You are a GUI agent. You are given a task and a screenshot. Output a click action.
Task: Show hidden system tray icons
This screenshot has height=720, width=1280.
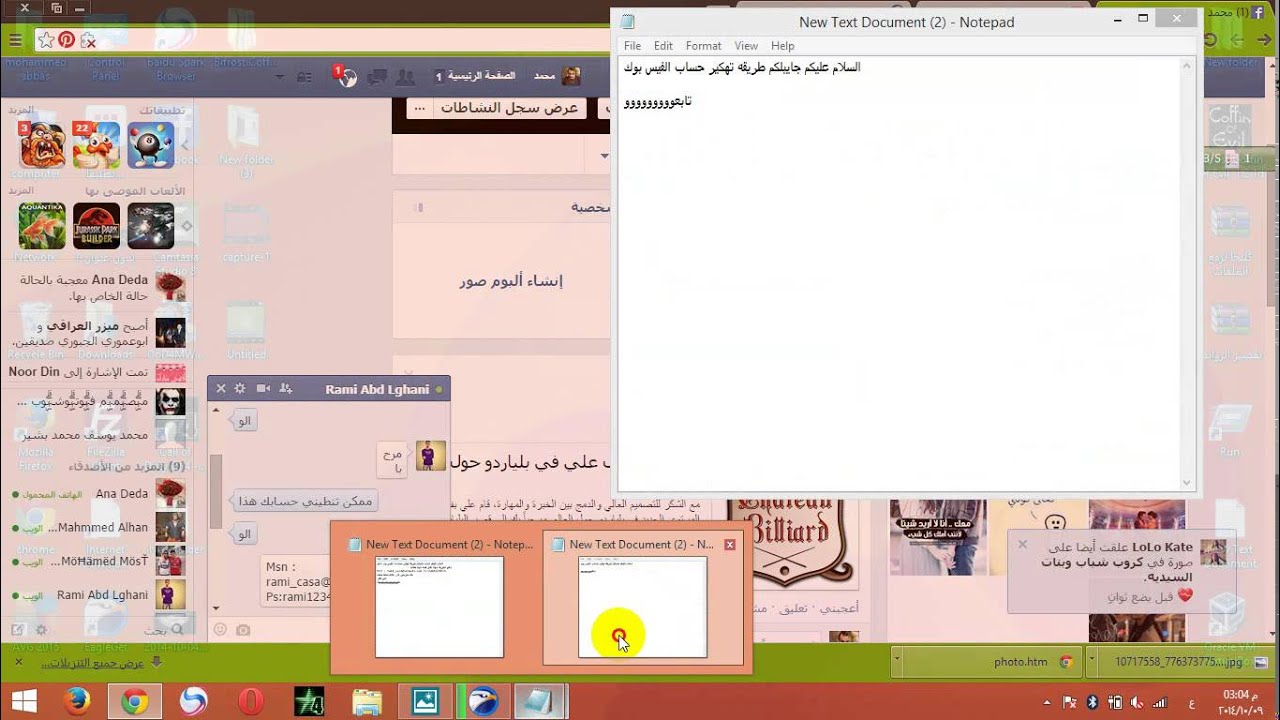(1047, 702)
